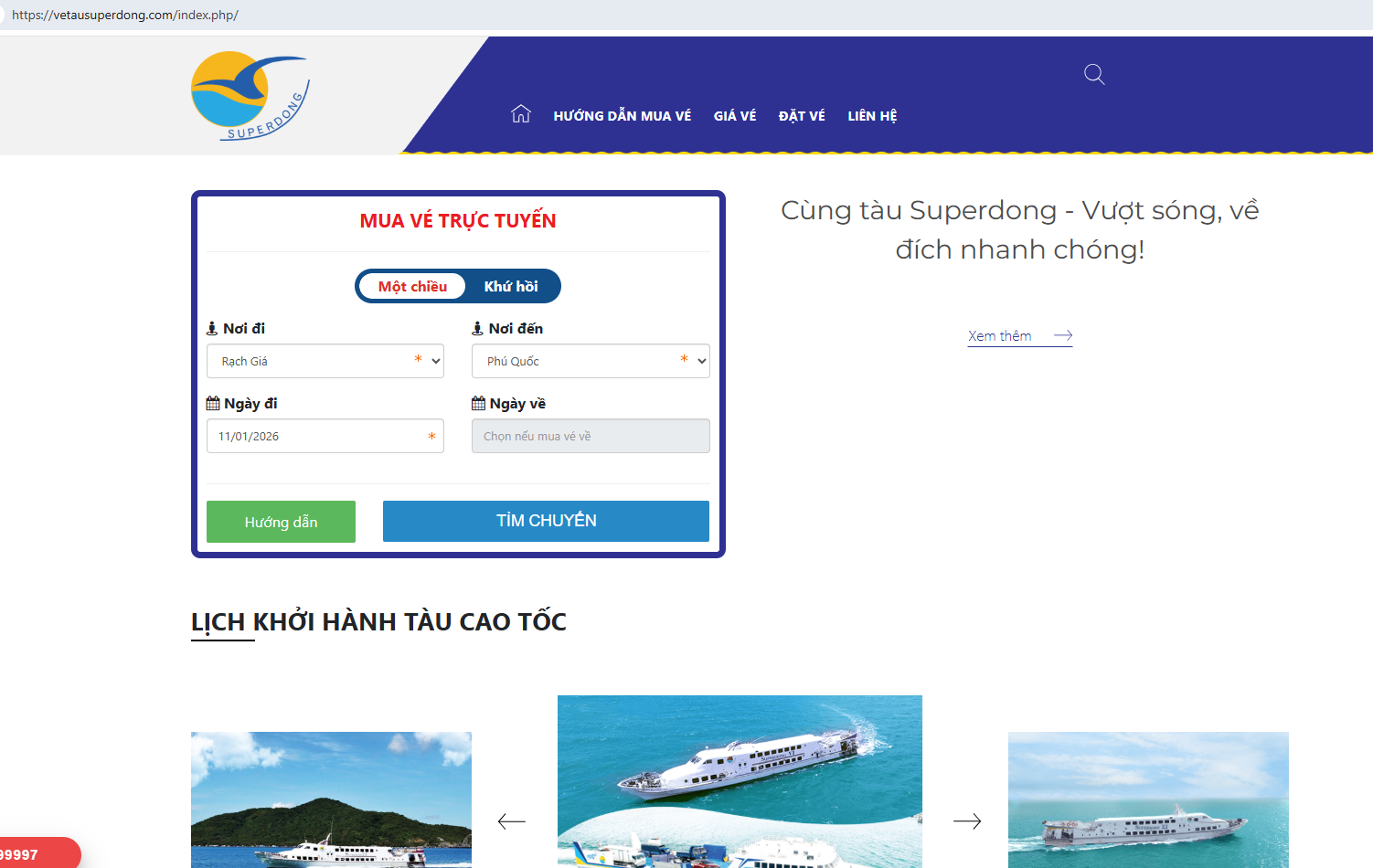Go to previous ship slide arrow
This screenshot has height=868, width=1373.
(x=512, y=821)
